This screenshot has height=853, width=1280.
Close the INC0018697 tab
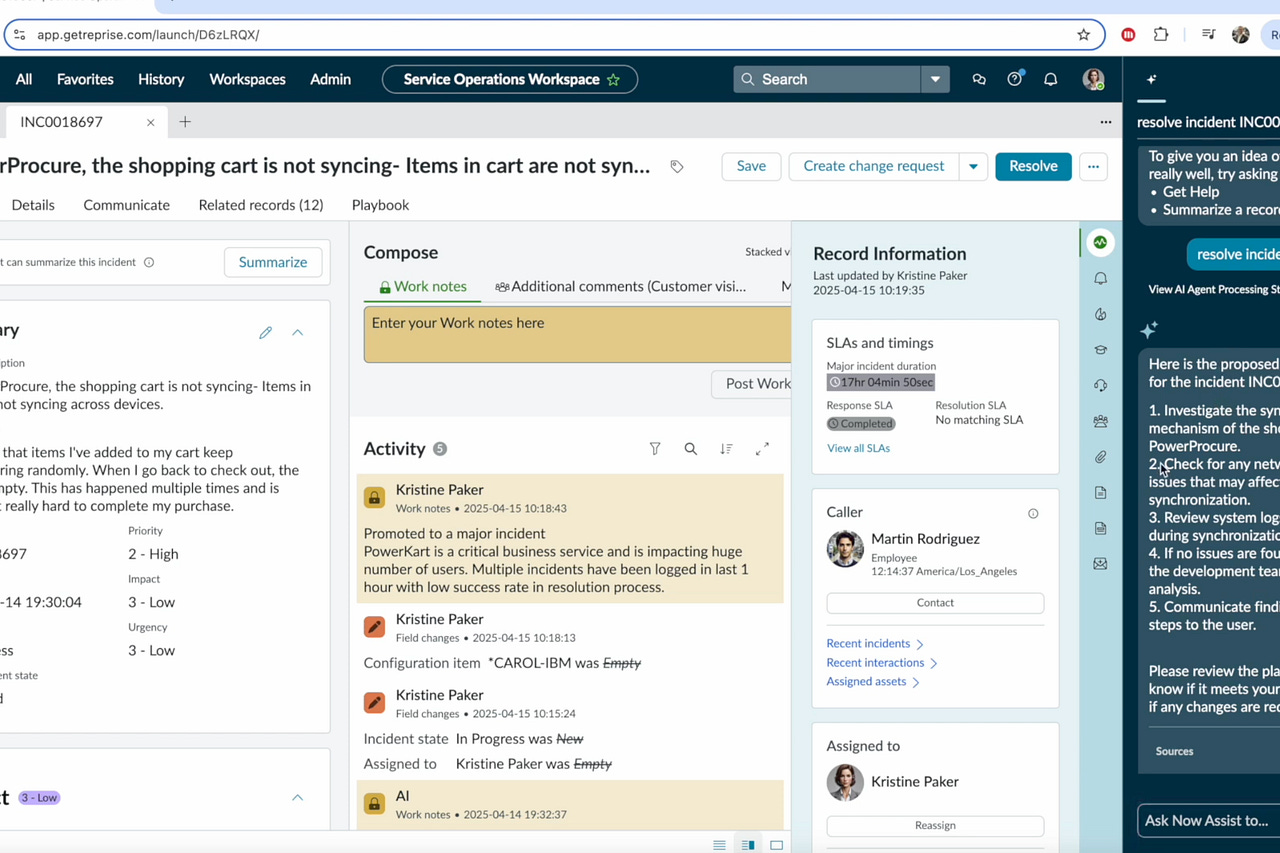(151, 122)
